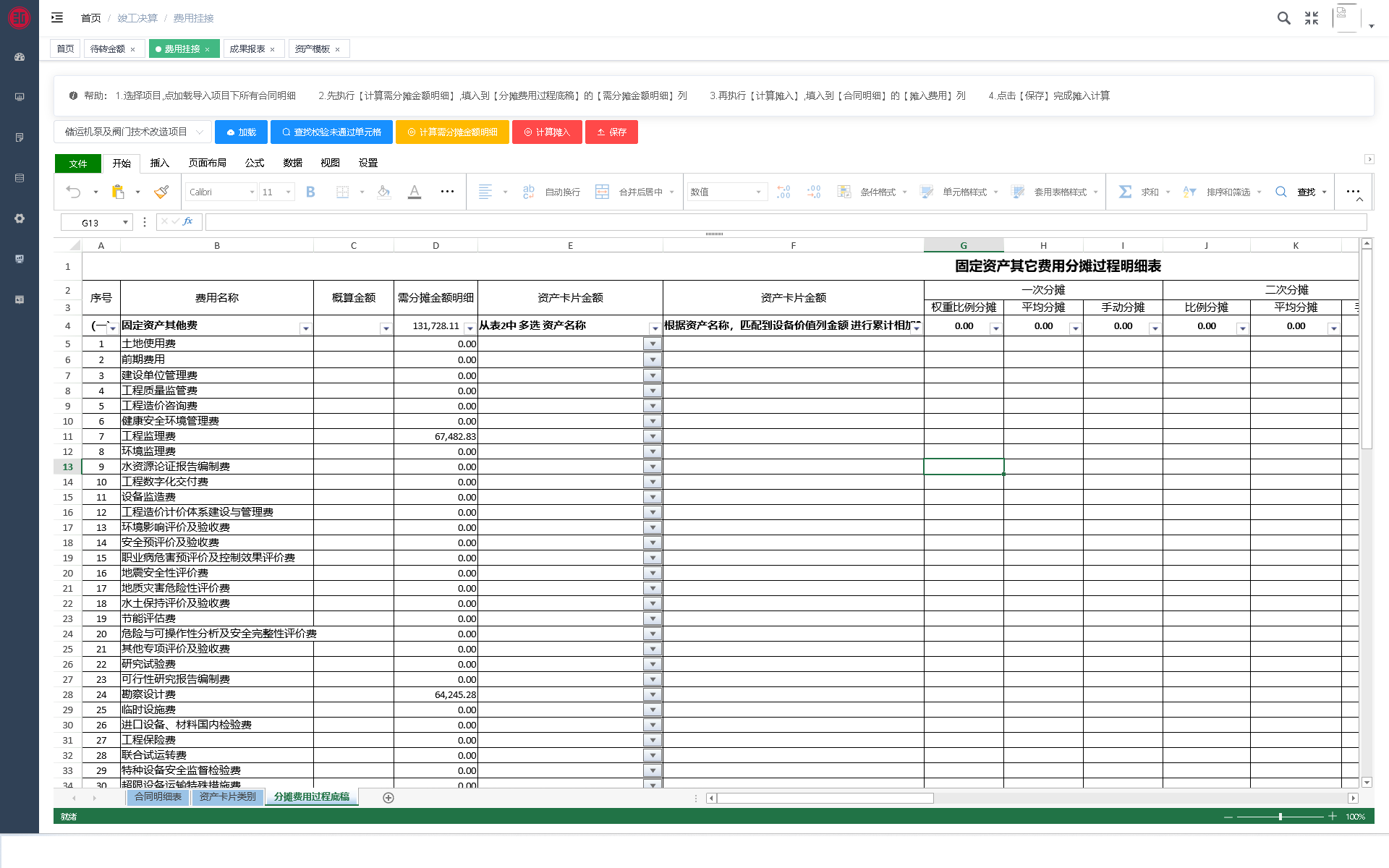Open ribbon overflow ellipsis at far right
Screen dimensions: 1389x868
[x=1353, y=192]
